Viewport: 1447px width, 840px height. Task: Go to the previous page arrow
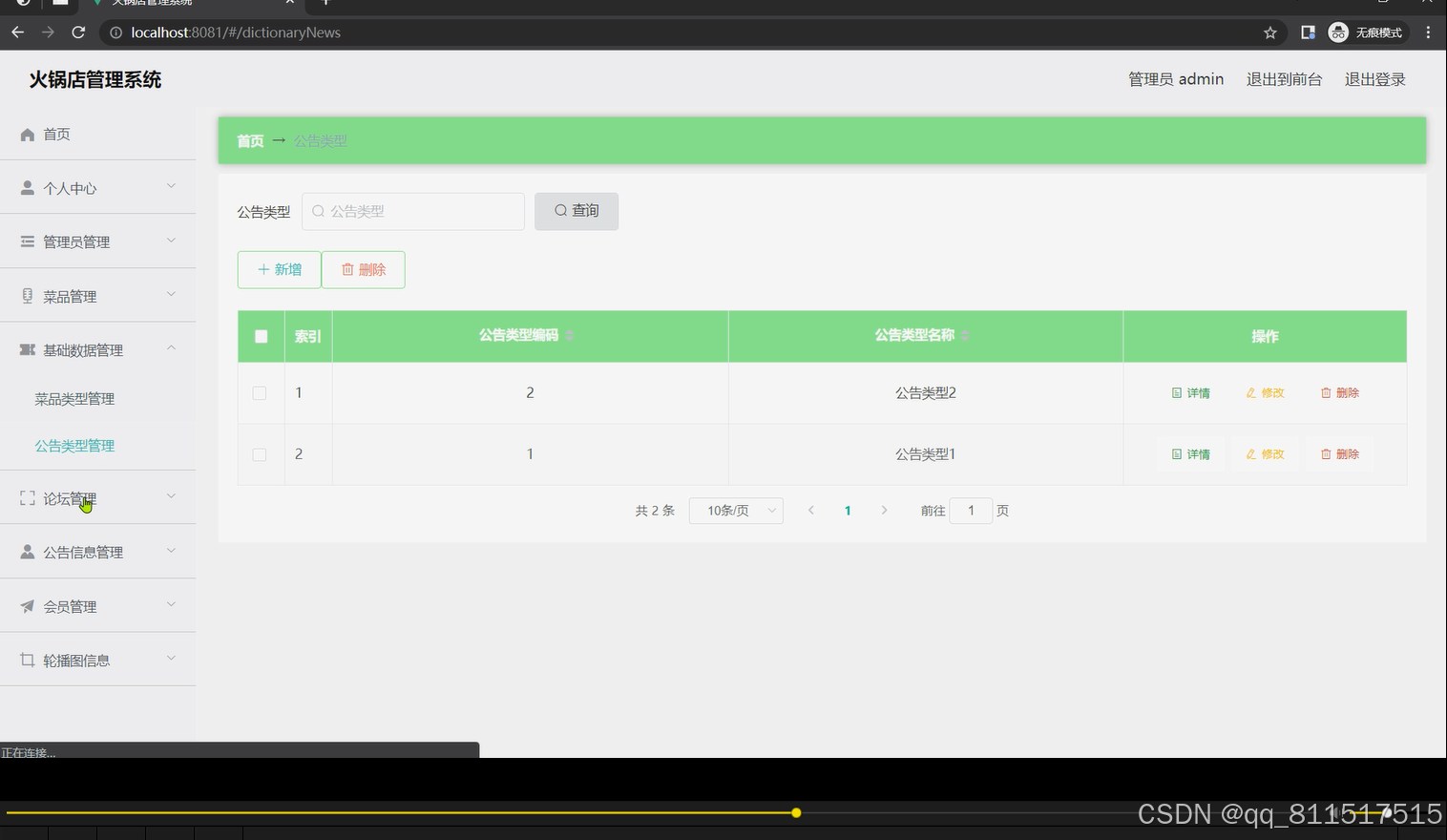[x=811, y=511]
